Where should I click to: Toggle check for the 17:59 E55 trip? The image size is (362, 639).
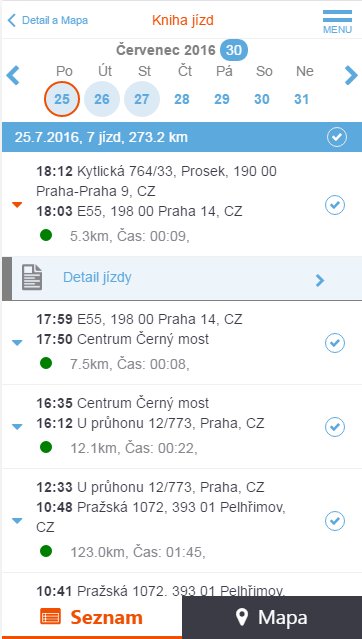[335, 343]
